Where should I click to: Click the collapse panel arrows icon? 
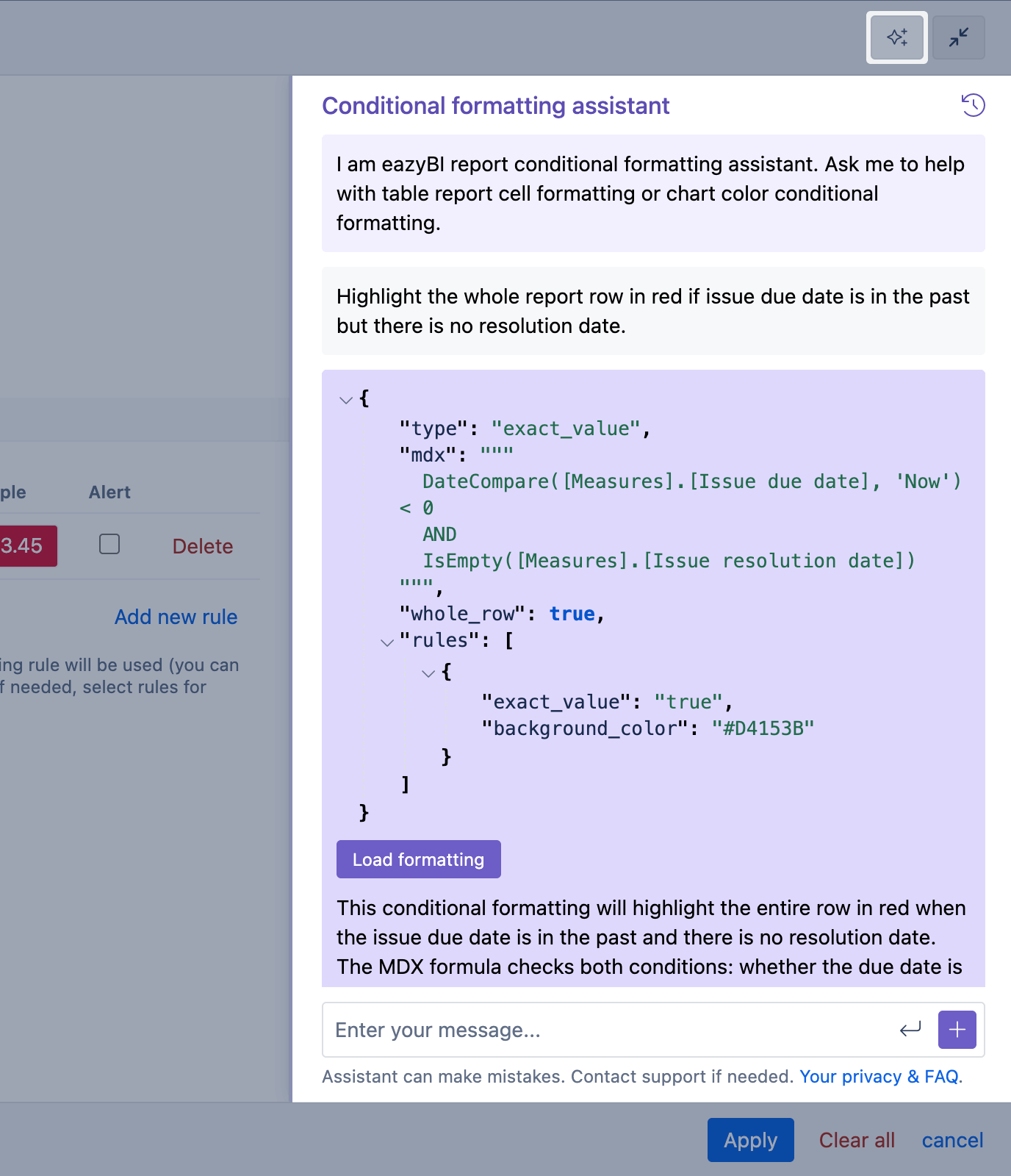pos(958,37)
